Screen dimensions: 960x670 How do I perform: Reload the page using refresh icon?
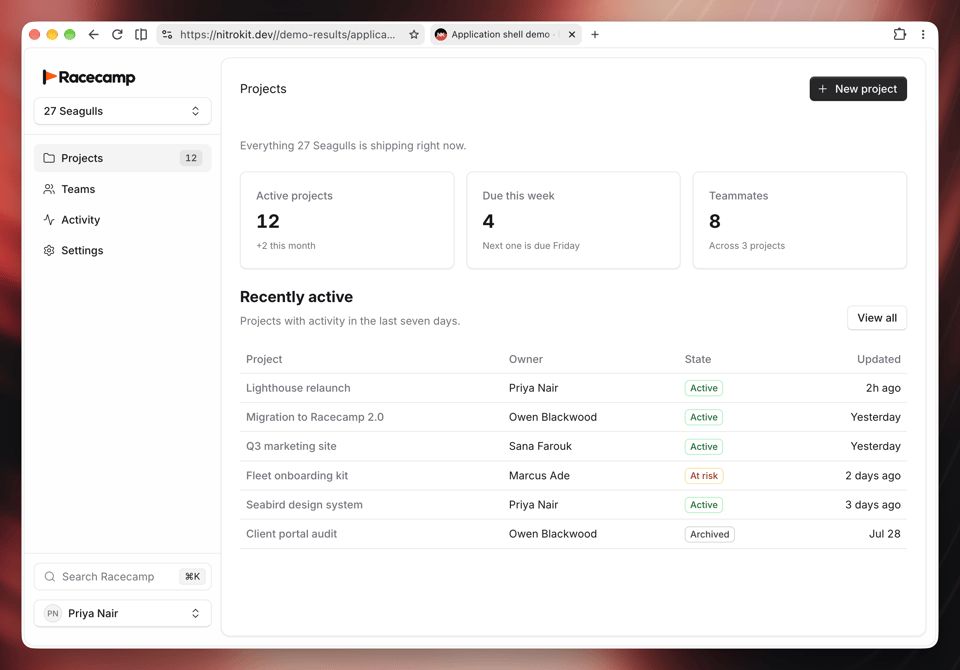[x=117, y=34]
